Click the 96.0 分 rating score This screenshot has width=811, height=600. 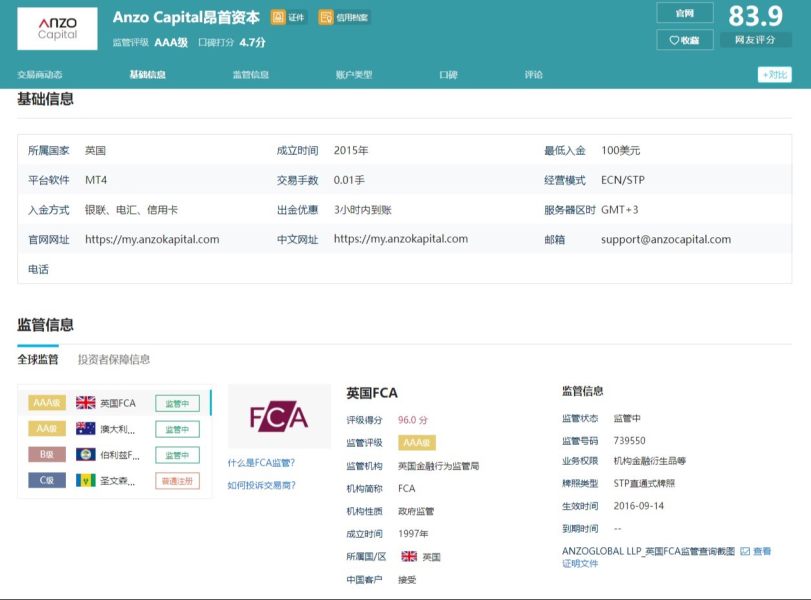point(413,420)
